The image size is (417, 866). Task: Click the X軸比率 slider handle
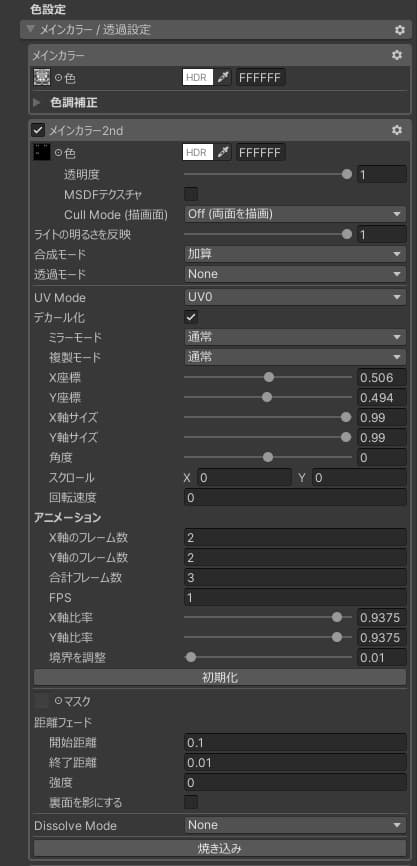pos(337,617)
